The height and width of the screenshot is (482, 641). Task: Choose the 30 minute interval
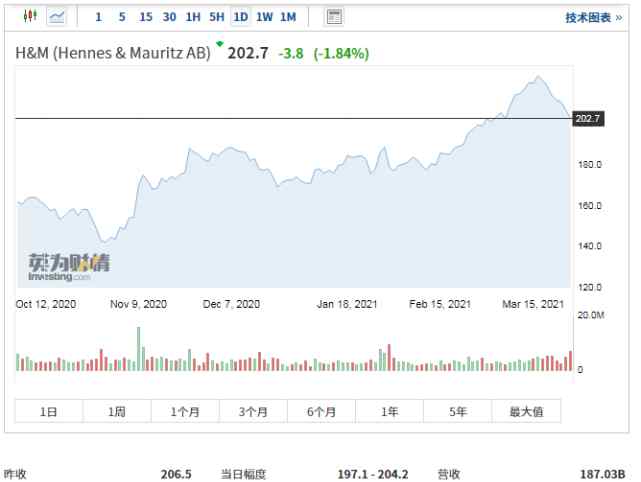pos(170,17)
